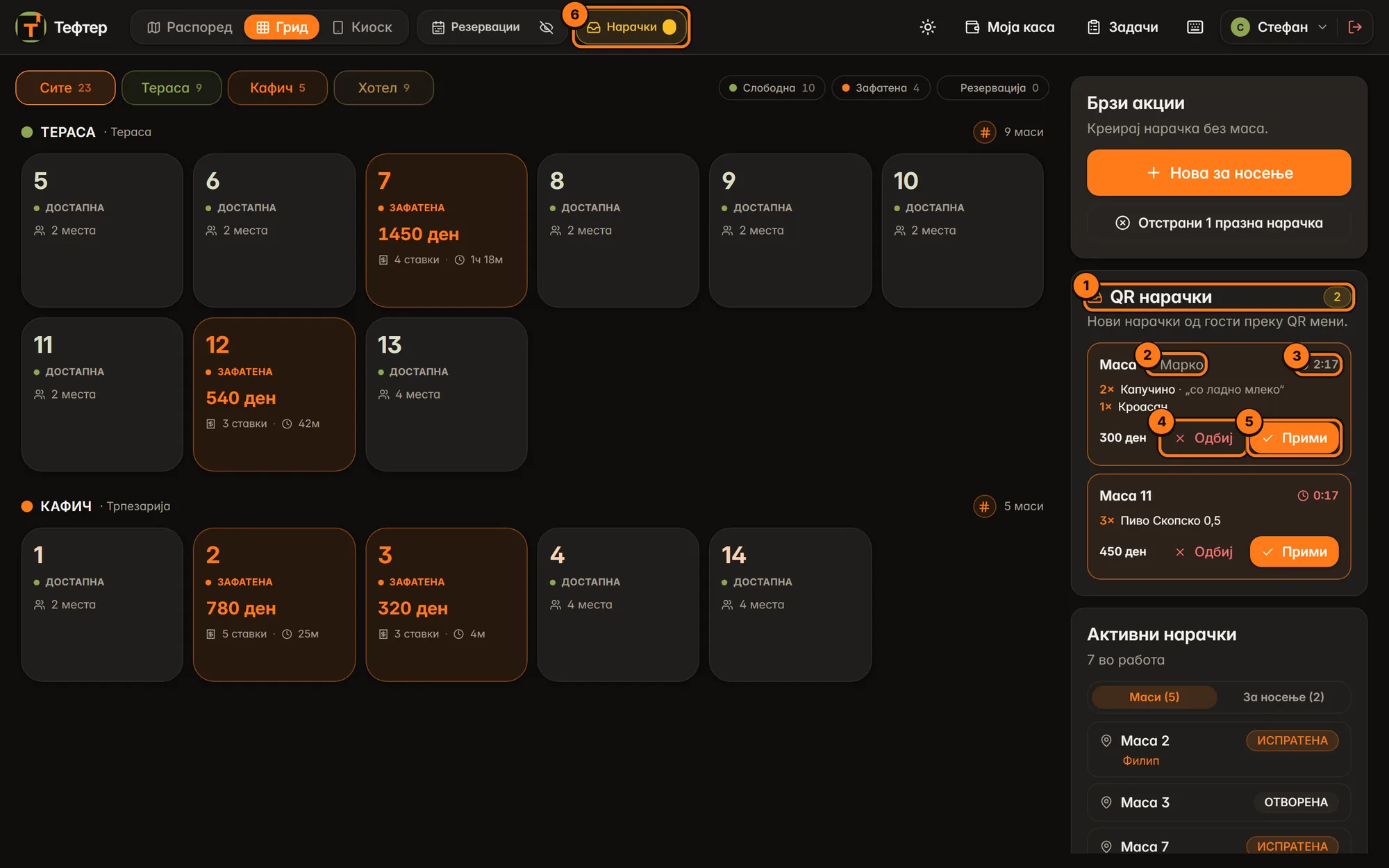1389x868 pixels.
Task: Toggle the Зафатена 4 status filter
Action: tap(881, 87)
